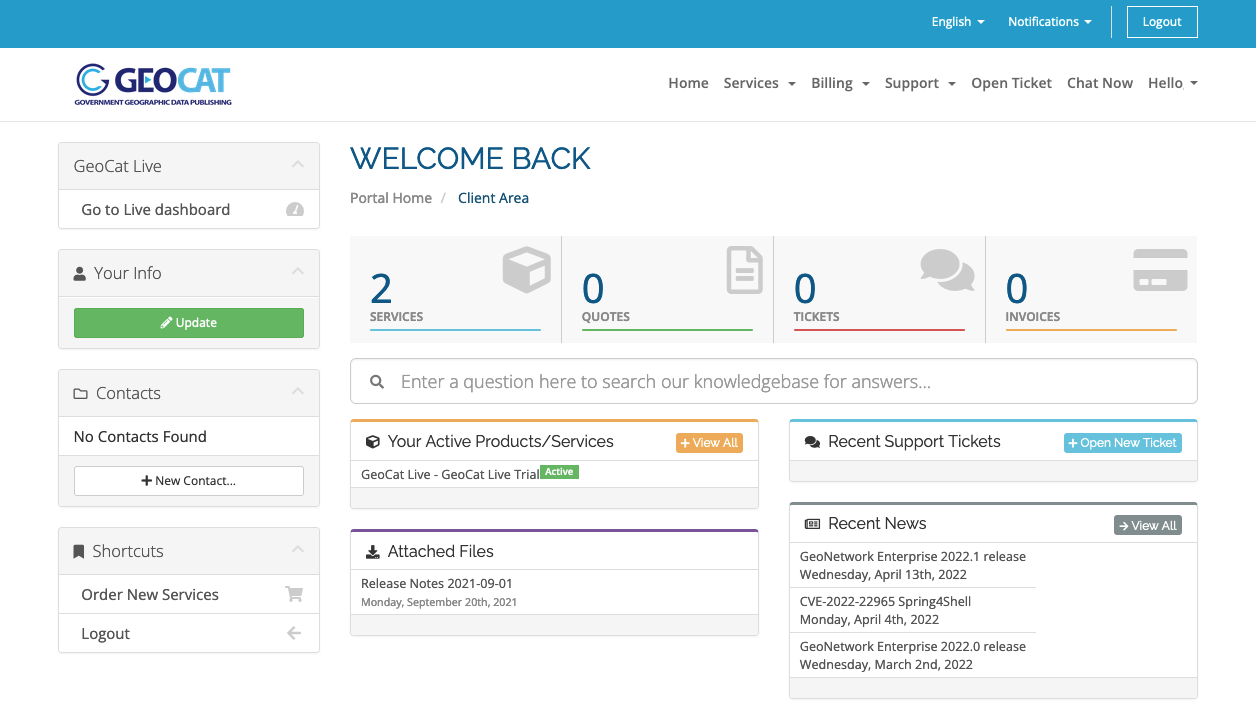Click the left arrow icon in Logout shortcut
The height and width of the screenshot is (720, 1256).
tap(294, 633)
